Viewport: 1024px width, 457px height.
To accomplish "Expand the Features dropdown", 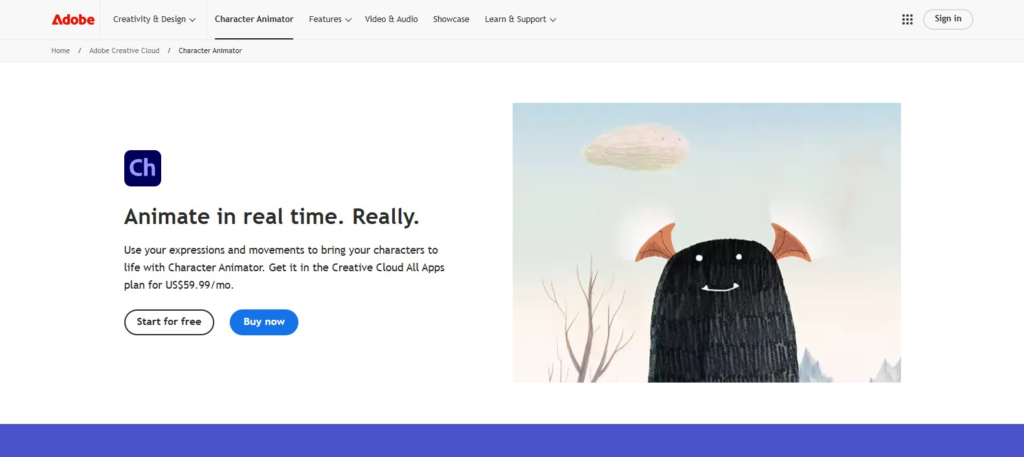I will click(330, 20).
